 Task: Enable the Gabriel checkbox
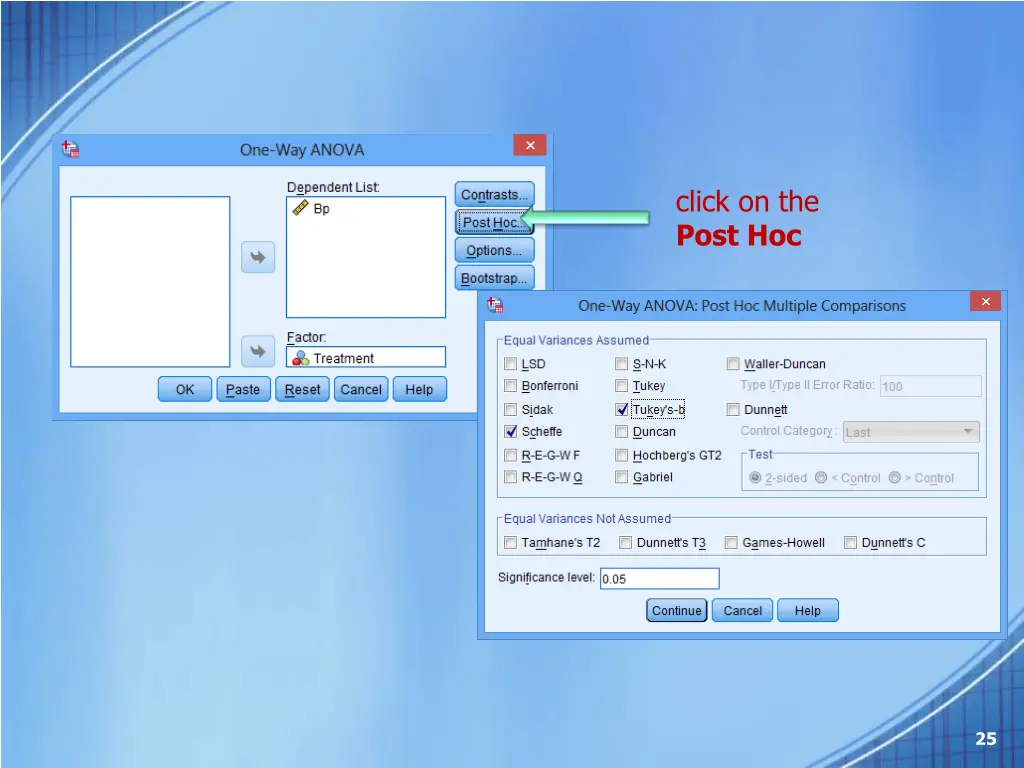pyautogui.click(x=622, y=477)
